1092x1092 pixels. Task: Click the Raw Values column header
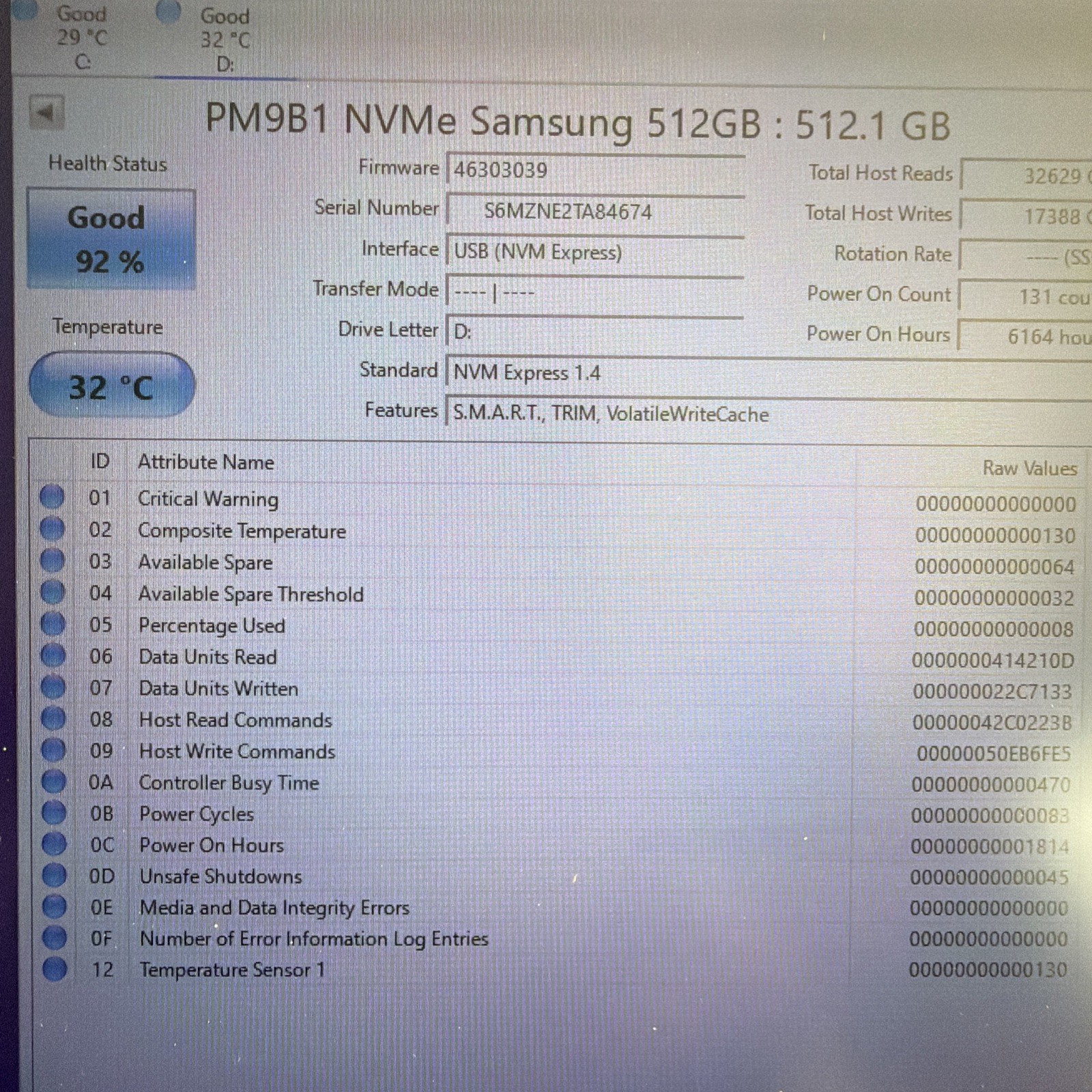[1029, 468]
